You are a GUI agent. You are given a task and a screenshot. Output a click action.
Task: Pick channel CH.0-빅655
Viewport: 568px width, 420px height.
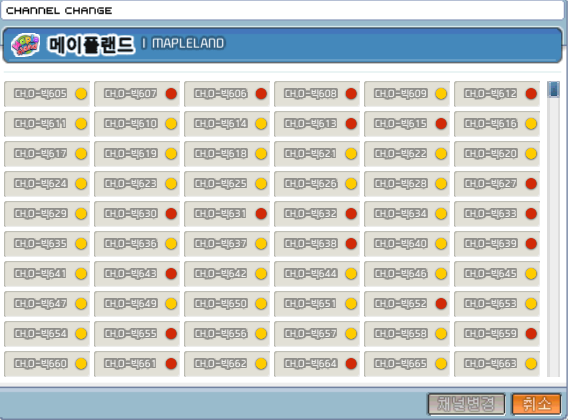[x=137, y=334]
